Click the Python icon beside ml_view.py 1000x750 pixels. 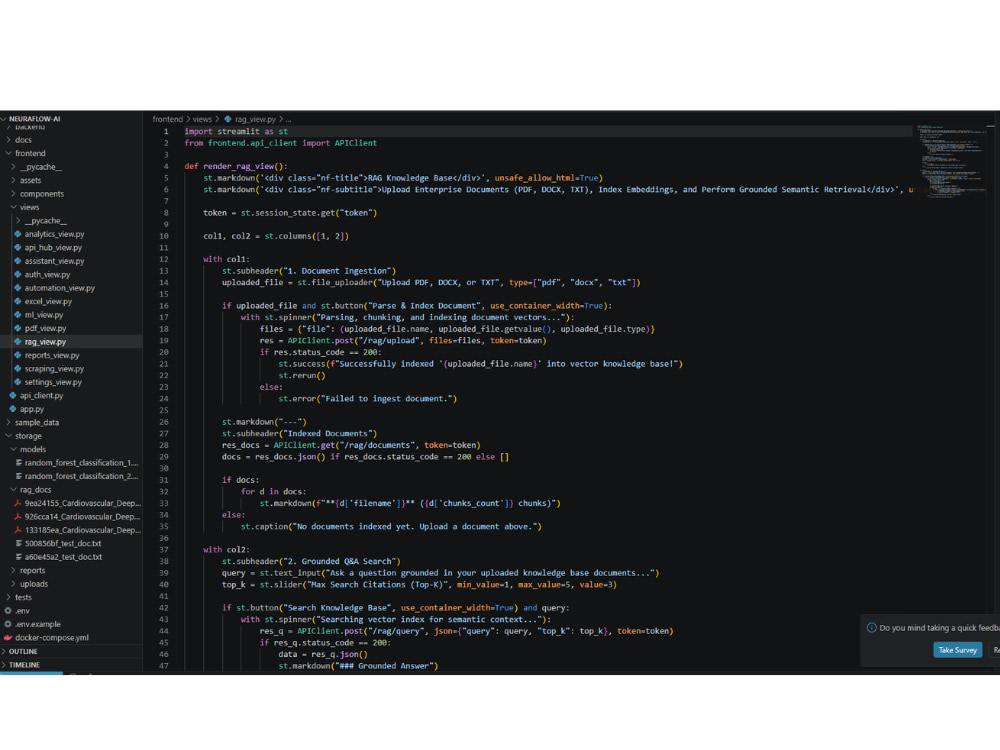(18, 314)
